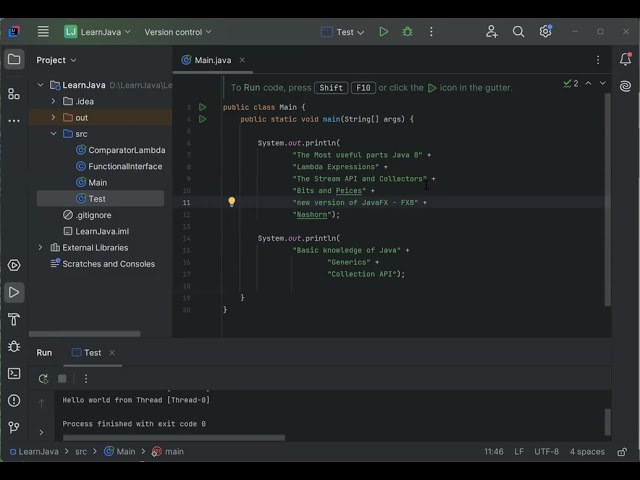Image resolution: width=640 pixels, height=480 pixels.
Task: Open the Terminal tool window
Action: pyautogui.click(x=14, y=373)
